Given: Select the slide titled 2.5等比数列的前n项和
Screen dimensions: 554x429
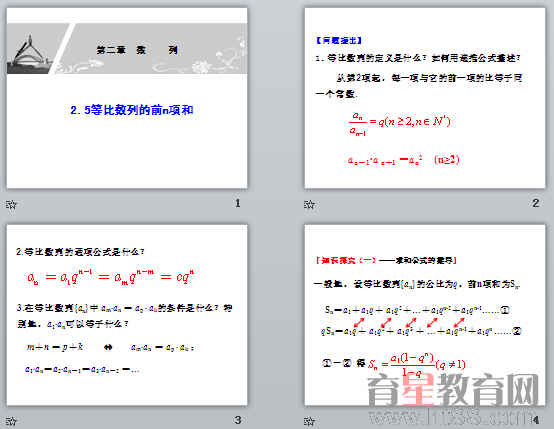Looking at the screenshot, I should point(127,98).
